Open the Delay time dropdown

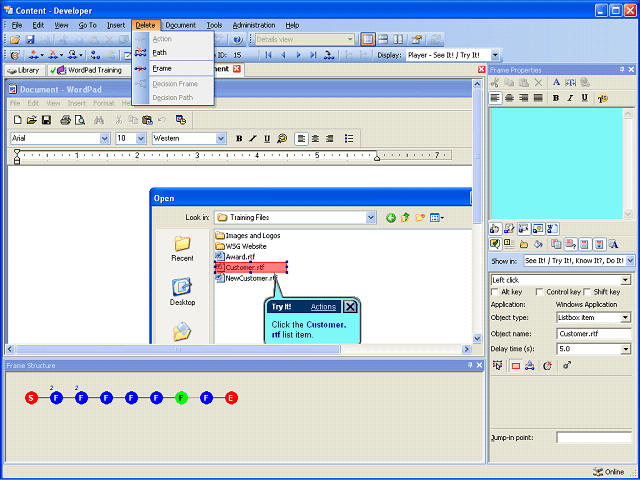tap(625, 349)
